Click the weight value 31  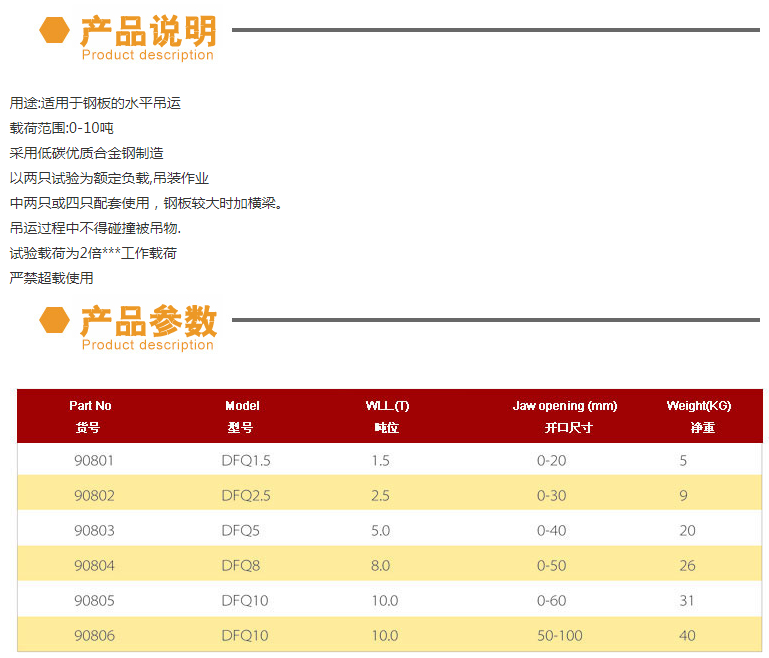point(687,601)
